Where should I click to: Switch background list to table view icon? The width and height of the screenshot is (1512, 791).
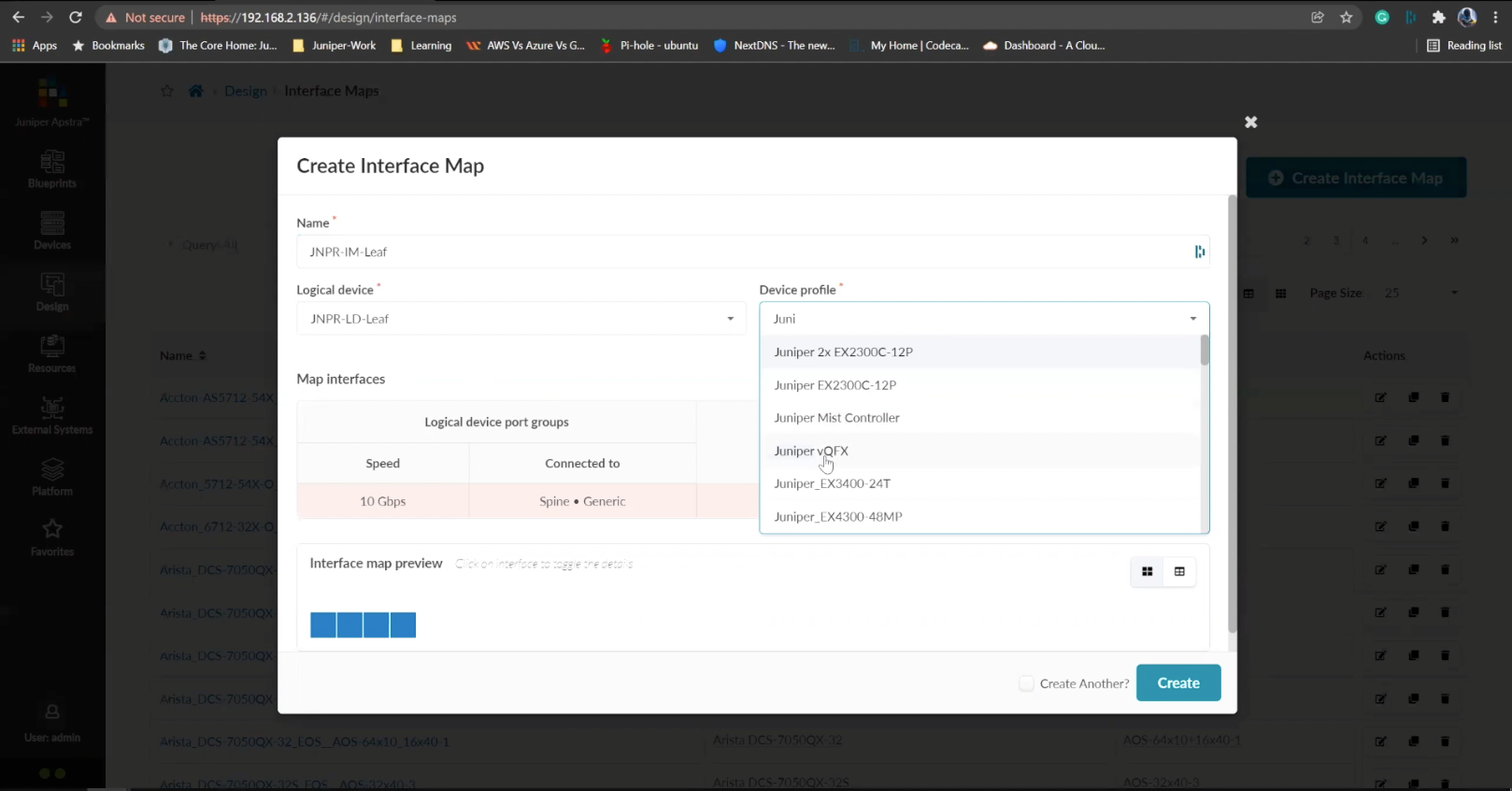click(1248, 294)
